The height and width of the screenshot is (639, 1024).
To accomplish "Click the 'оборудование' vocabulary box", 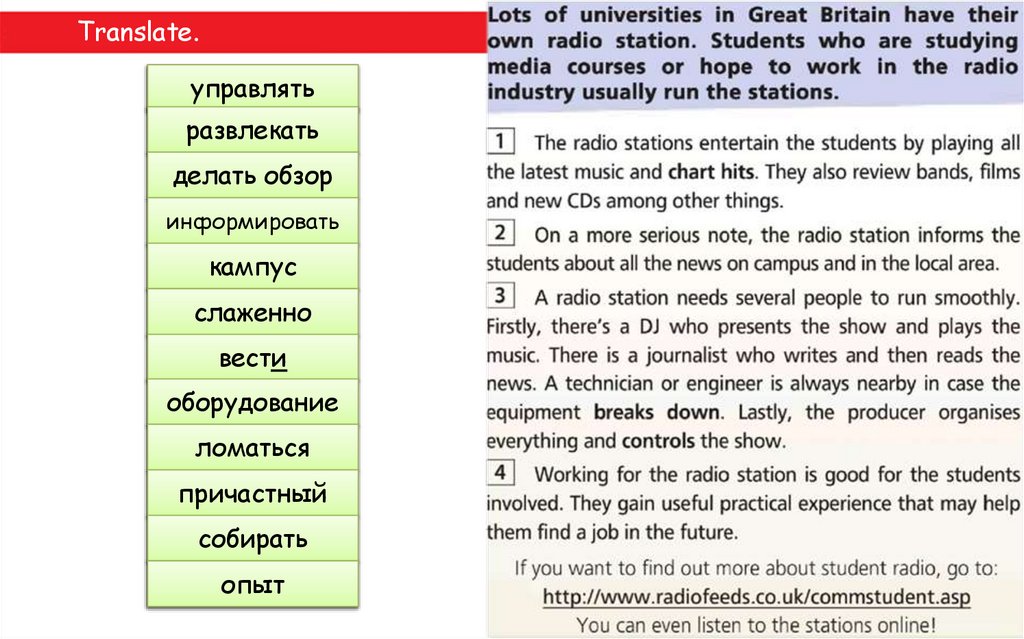I will pyautogui.click(x=253, y=402).
